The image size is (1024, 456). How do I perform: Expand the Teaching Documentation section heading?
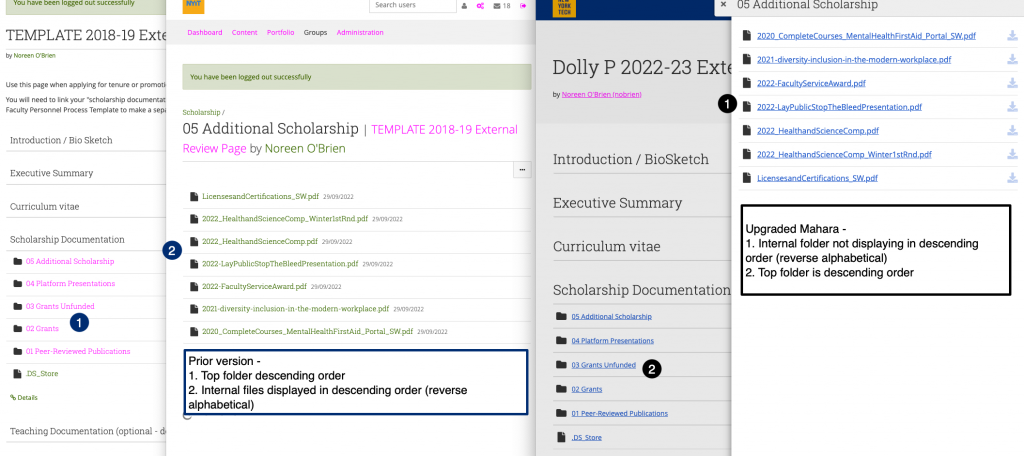click(x=80, y=431)
